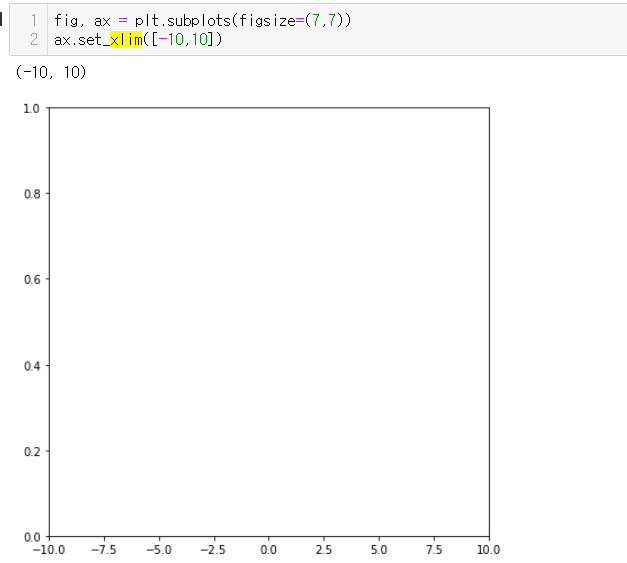Click the y-axis tick label 0.2
This screenshot has height=563, width=627.
pyautogui.click(x=32, y=452)
